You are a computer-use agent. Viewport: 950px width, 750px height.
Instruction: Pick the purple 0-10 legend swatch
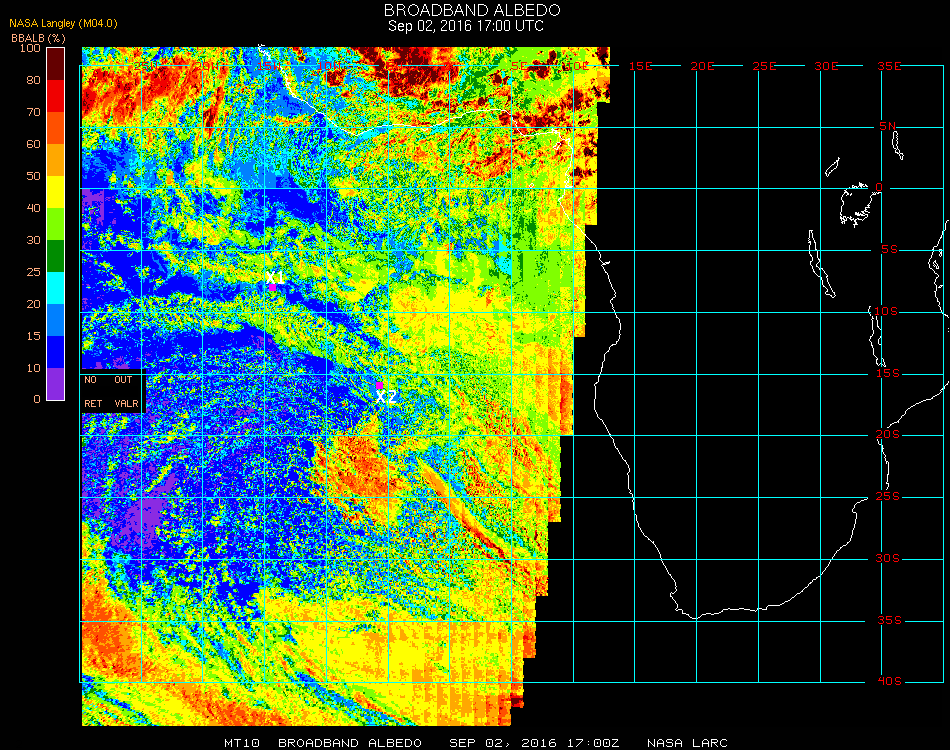(x=55, y=384)
